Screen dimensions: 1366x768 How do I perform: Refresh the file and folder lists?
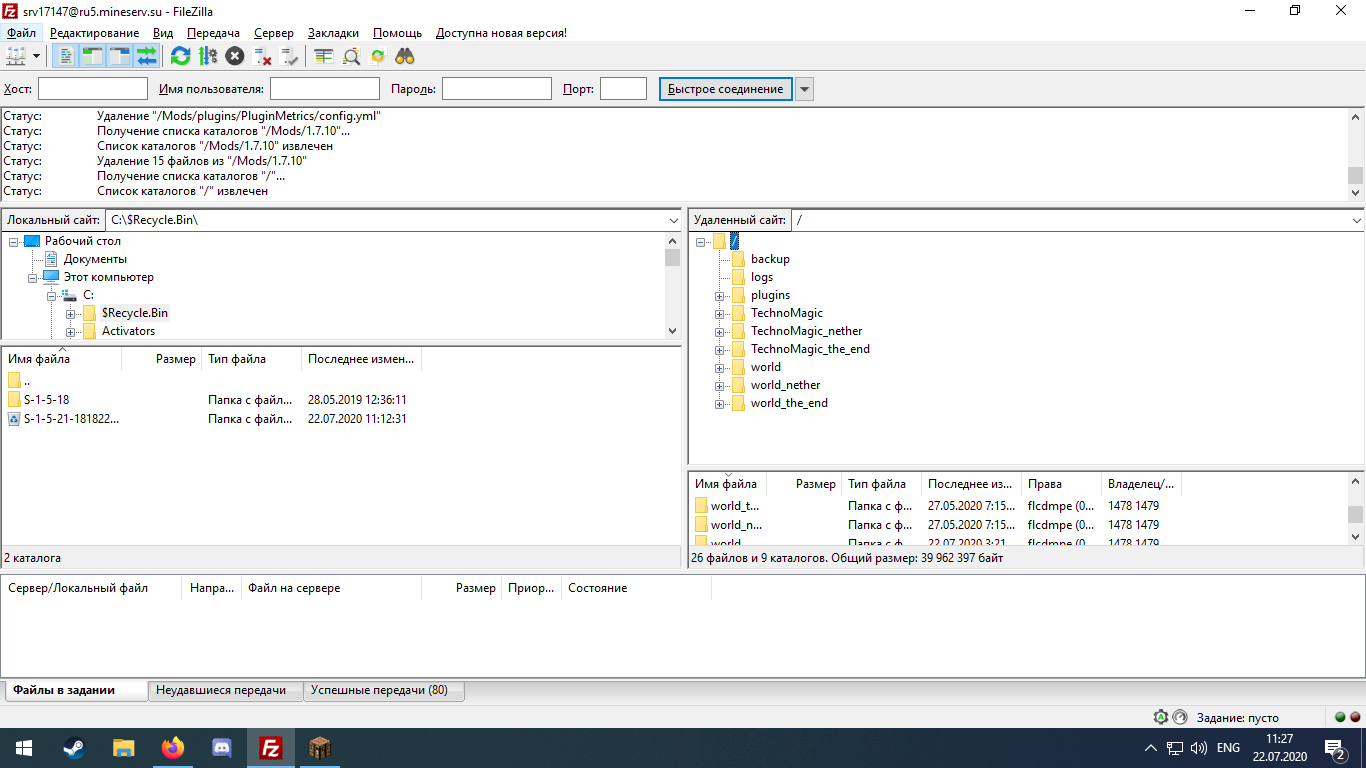point(180,56)
